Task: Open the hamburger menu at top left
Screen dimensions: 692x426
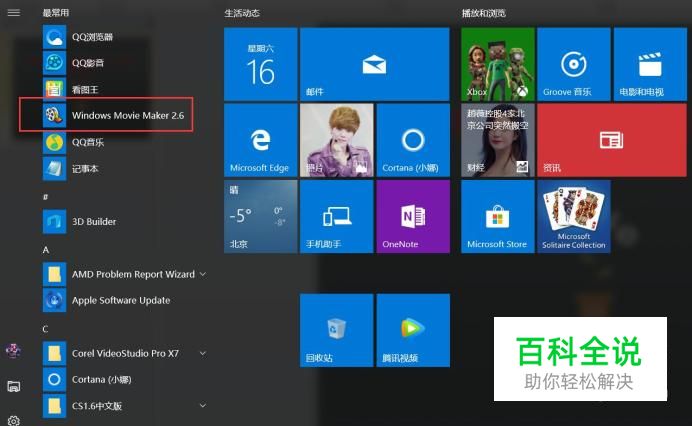Action: coord(14,12)
